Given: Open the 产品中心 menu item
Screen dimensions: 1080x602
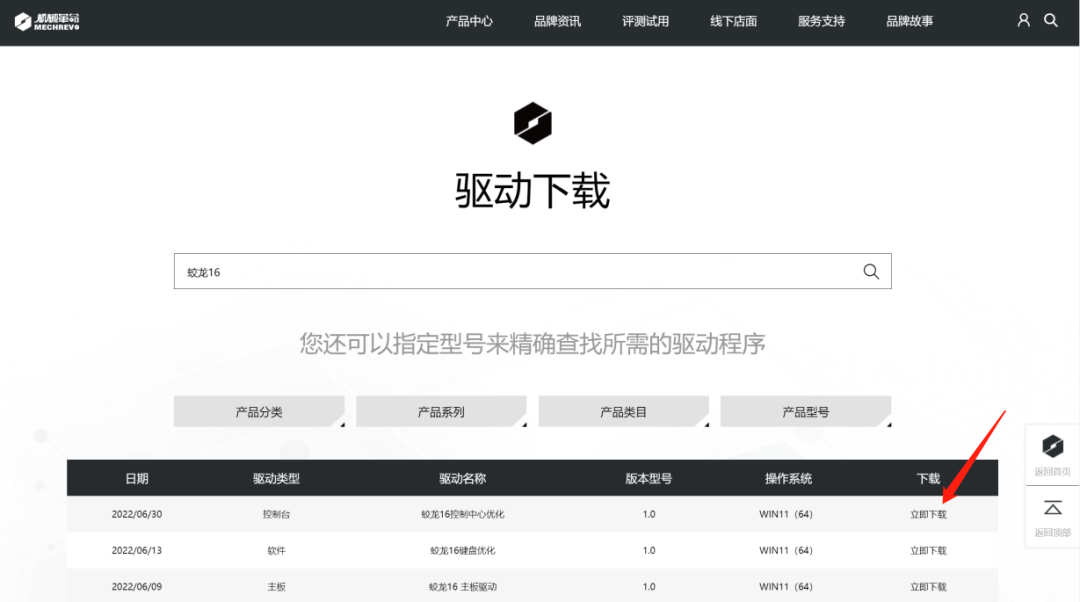Looking at the screenshot, I should coord(469,20).
